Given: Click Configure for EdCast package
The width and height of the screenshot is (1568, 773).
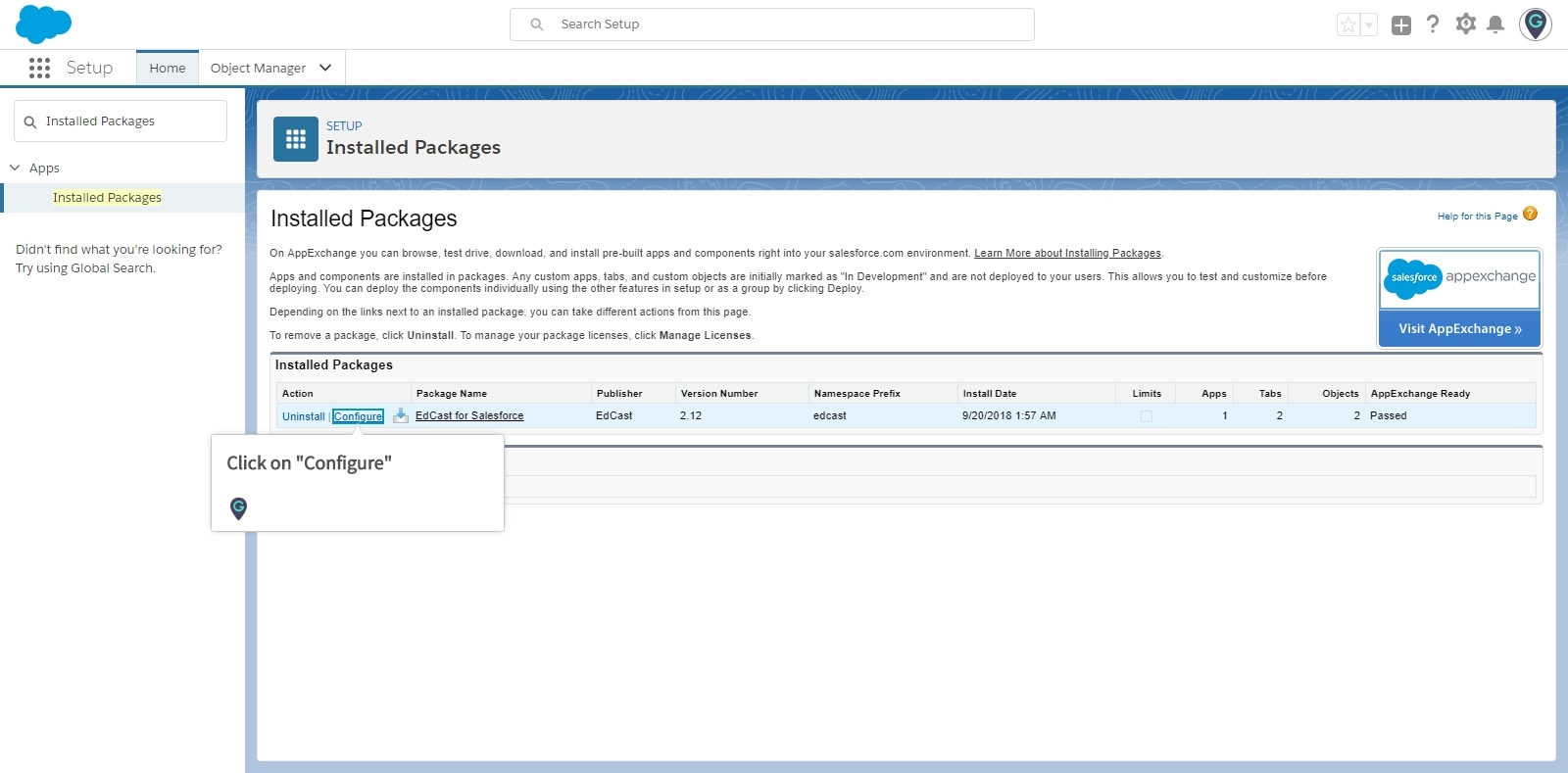Looking at the screenshot, I should pyautogui.click(x=358, y=416).
